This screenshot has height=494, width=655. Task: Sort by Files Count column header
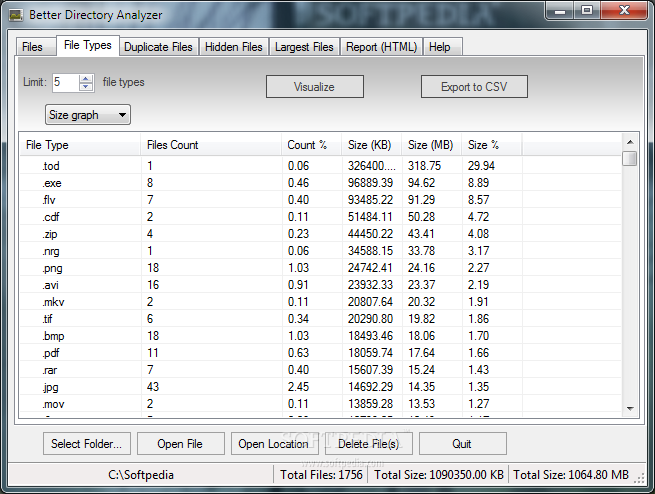(x=211, y=145)
